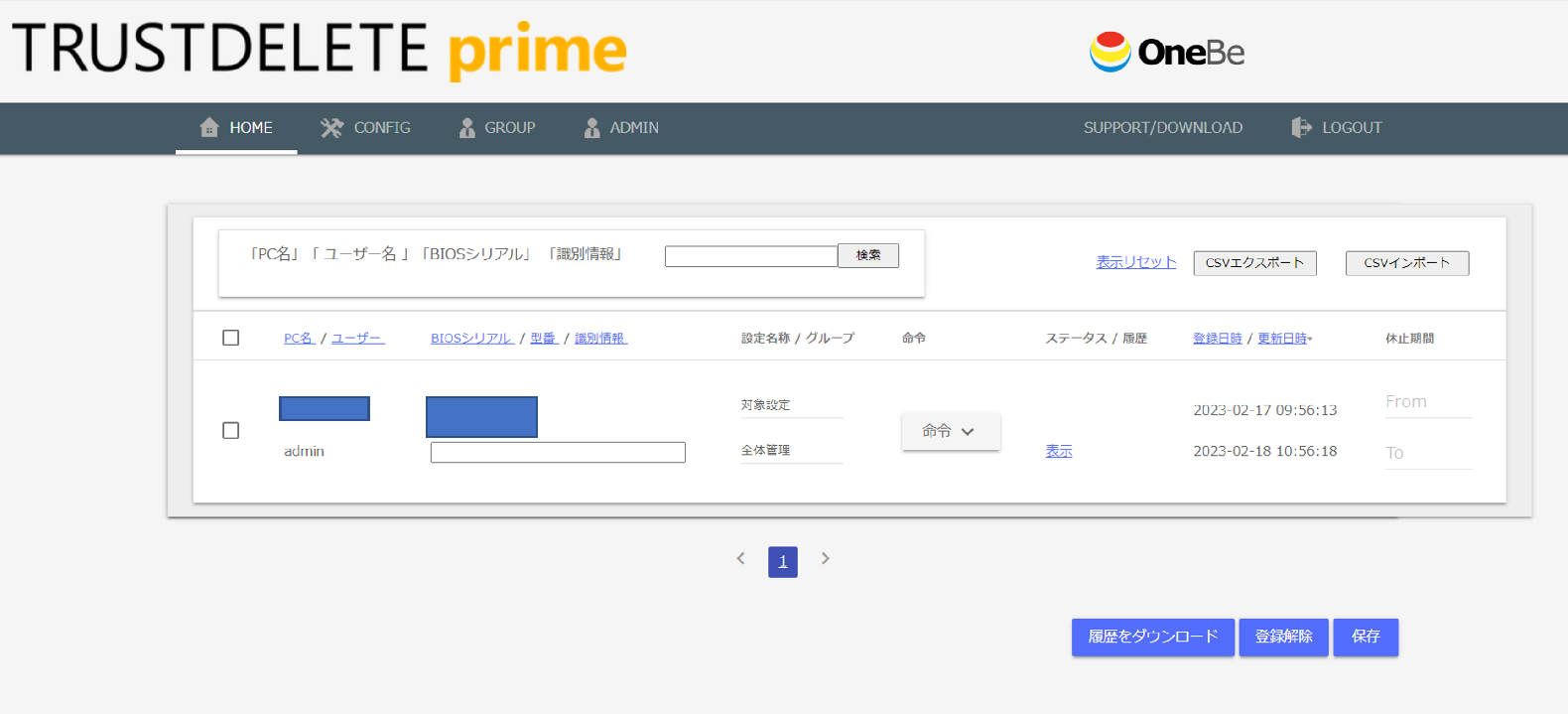Click the 検索 search button
The height and width of the screenshot is (714, 1568).
868,255
